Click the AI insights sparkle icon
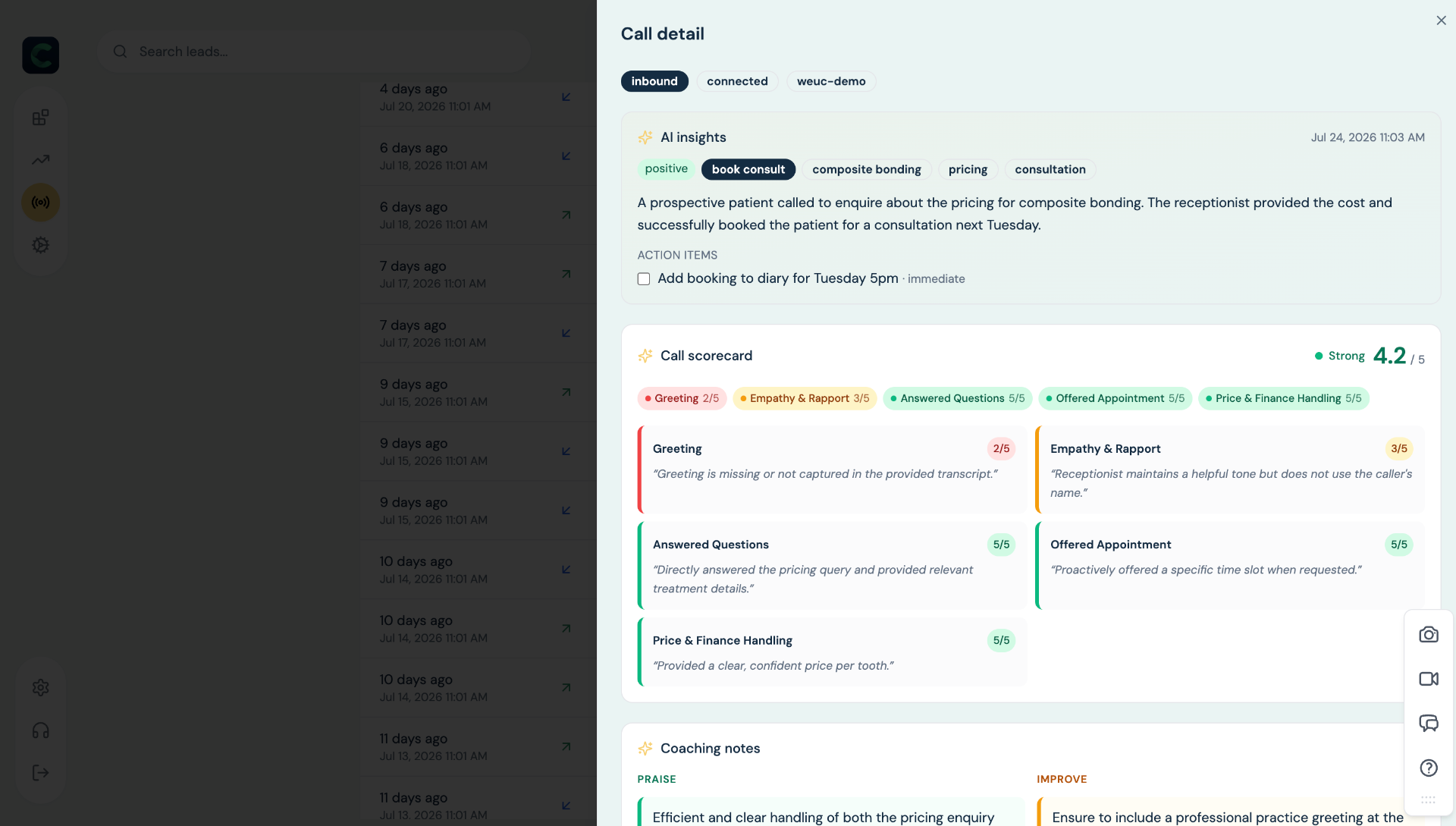 645,137
